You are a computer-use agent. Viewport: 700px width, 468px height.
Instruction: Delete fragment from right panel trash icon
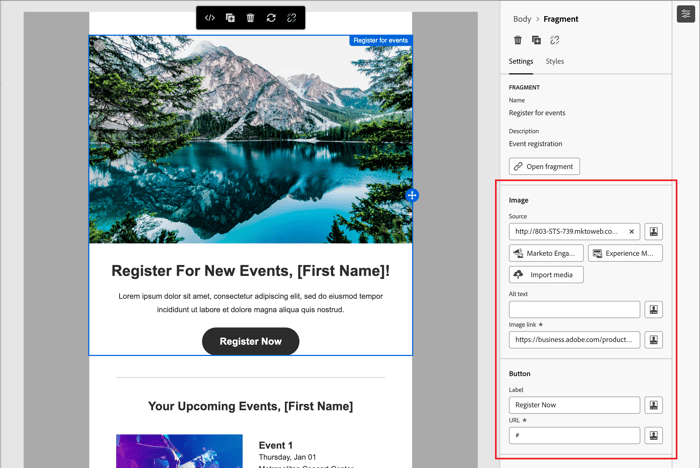[517, 40]
